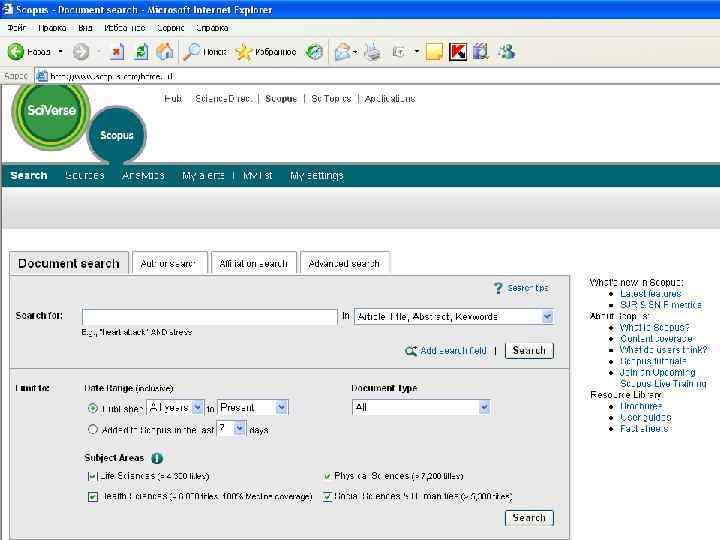Expand the Edit icon dropdown arrow
Viewport: 720px width, 540px height.
tap(416, 51)
